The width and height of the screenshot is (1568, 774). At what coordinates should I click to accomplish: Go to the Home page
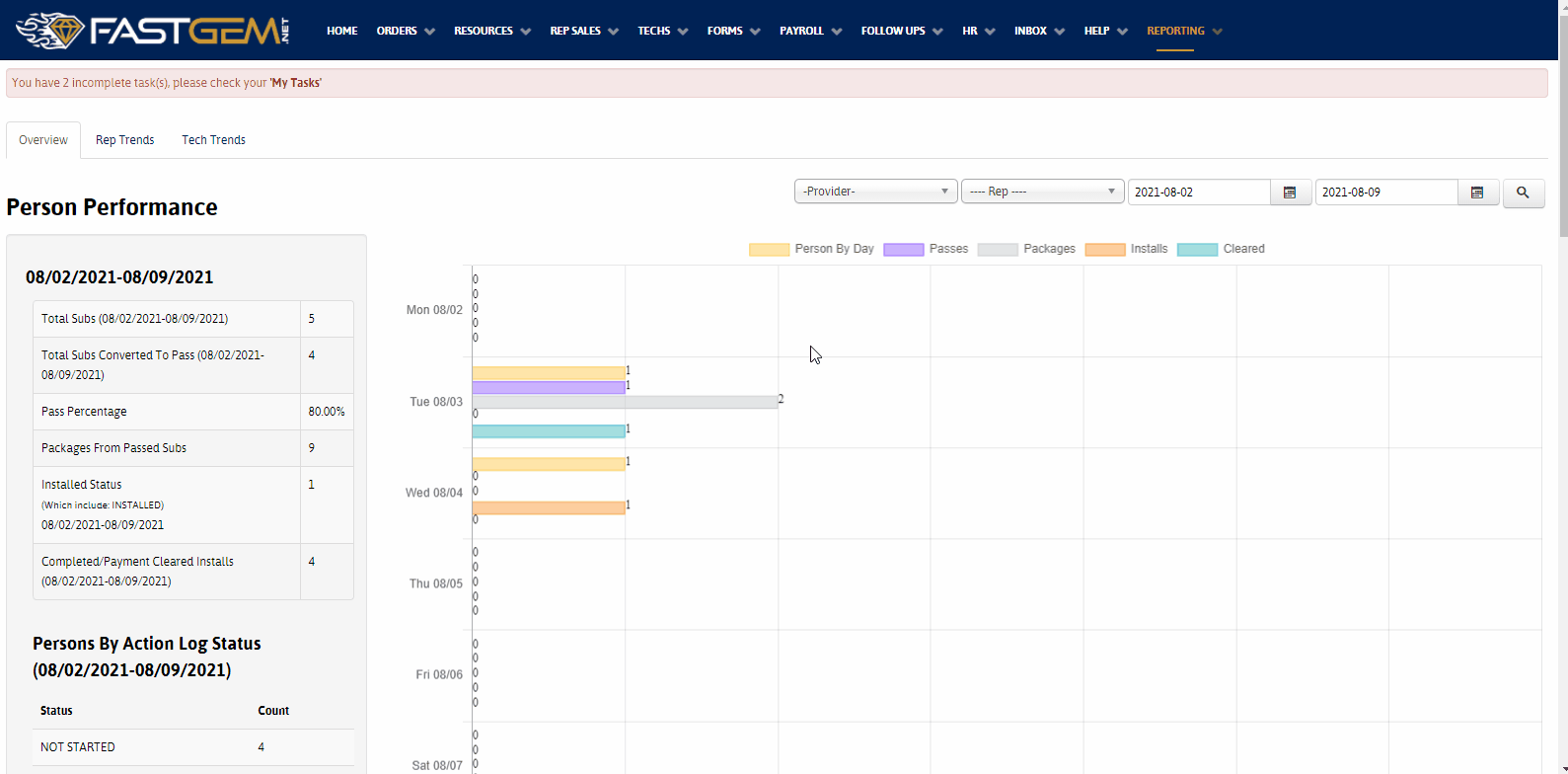(342, 31)
